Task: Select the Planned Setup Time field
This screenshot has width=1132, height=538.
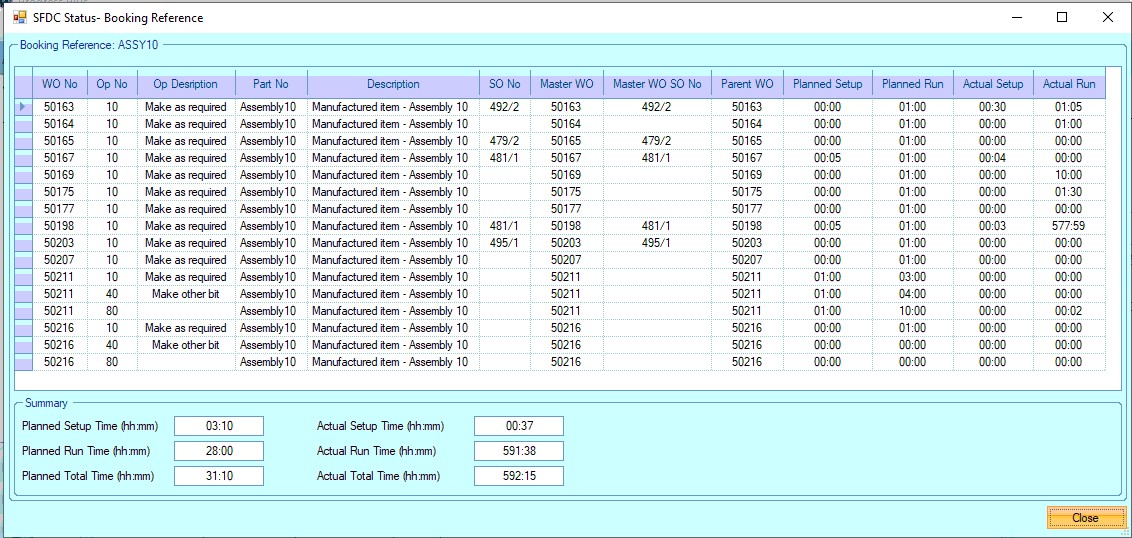Action: pos(219,426)
